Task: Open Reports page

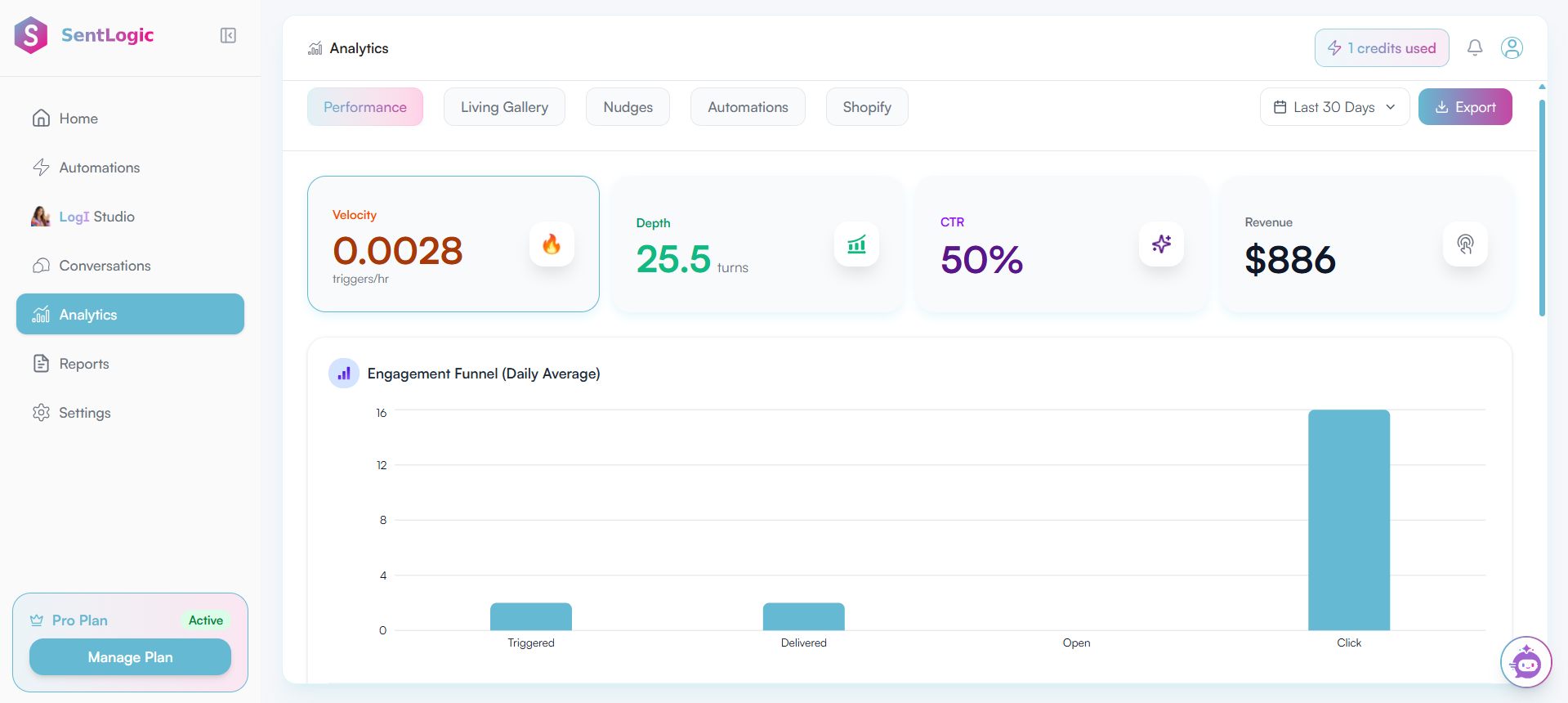Action: point(131,364)
